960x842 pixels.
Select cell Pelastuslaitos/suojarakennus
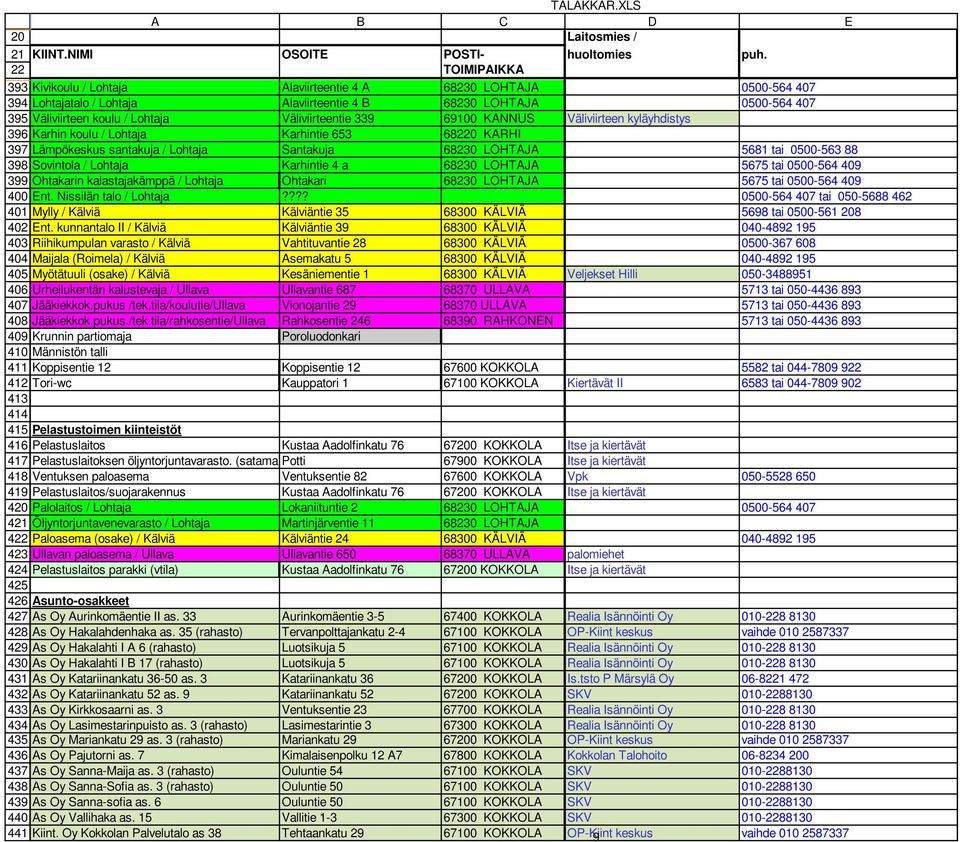click(155, 492)
